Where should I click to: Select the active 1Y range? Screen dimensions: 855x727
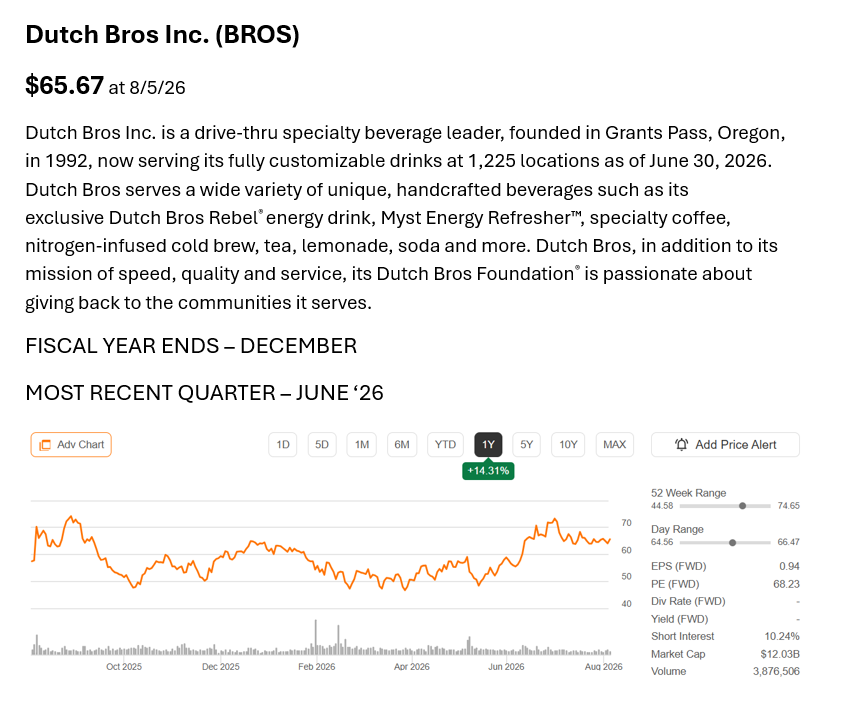coord(488,444)
